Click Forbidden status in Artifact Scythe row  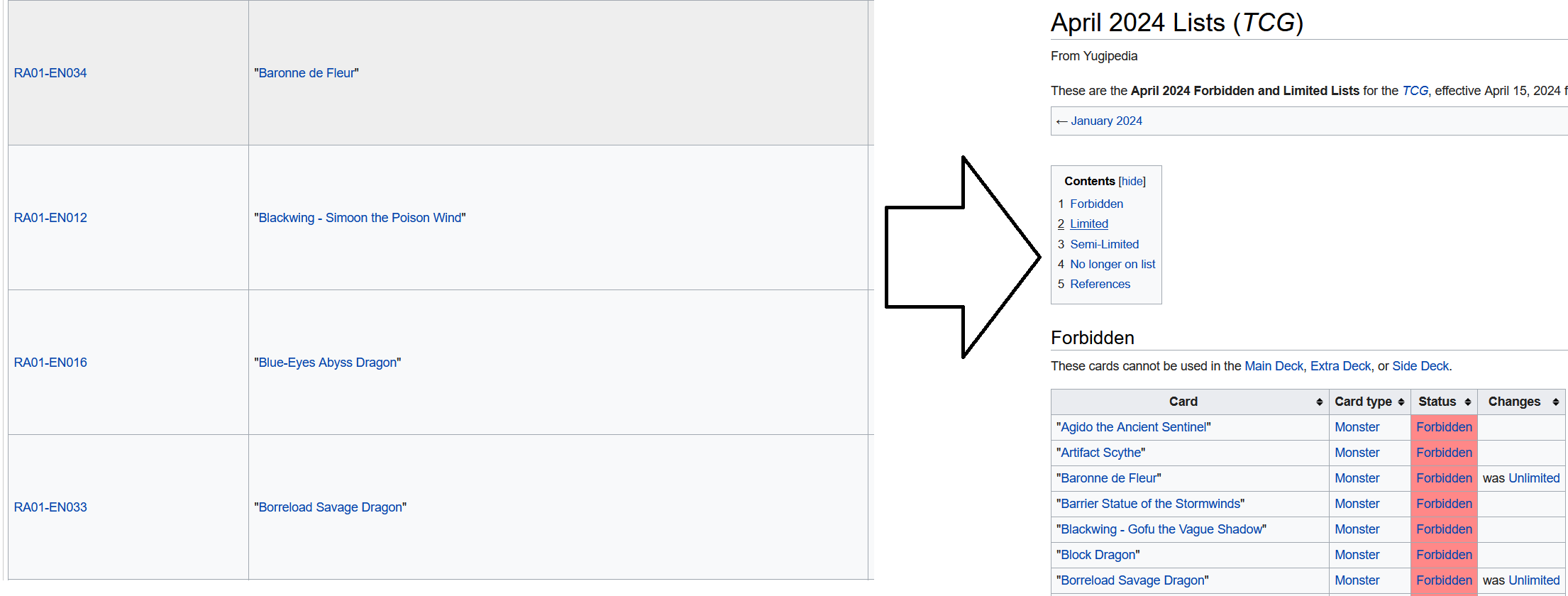tap(1445, 453)
